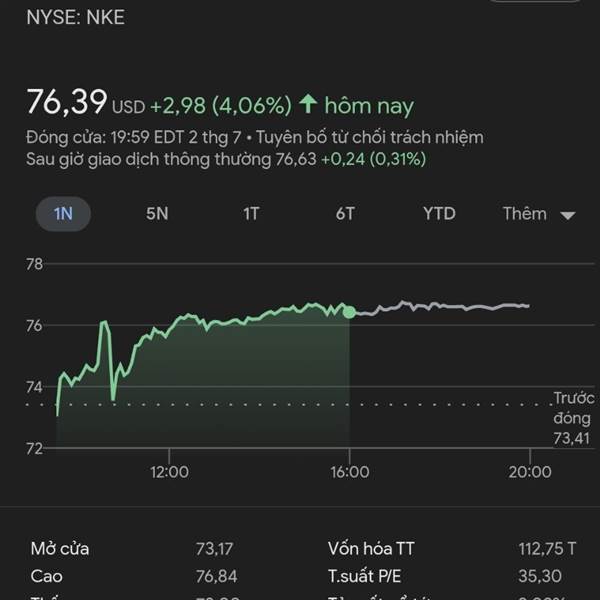Select the 1N time range tab
Screen dimensions: 600x600
click(x=63, y=214)
